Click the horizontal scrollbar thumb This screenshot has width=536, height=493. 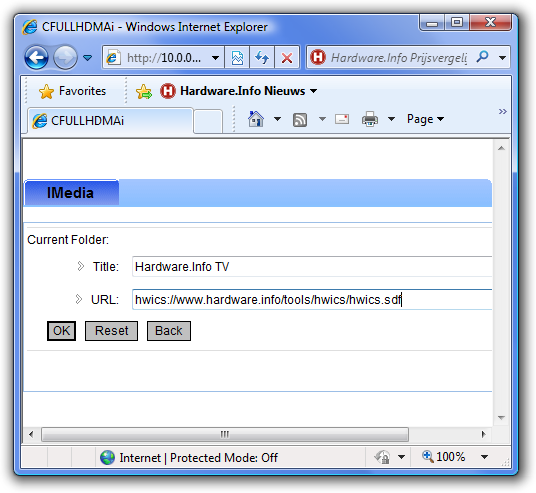(x=225, y=435)
